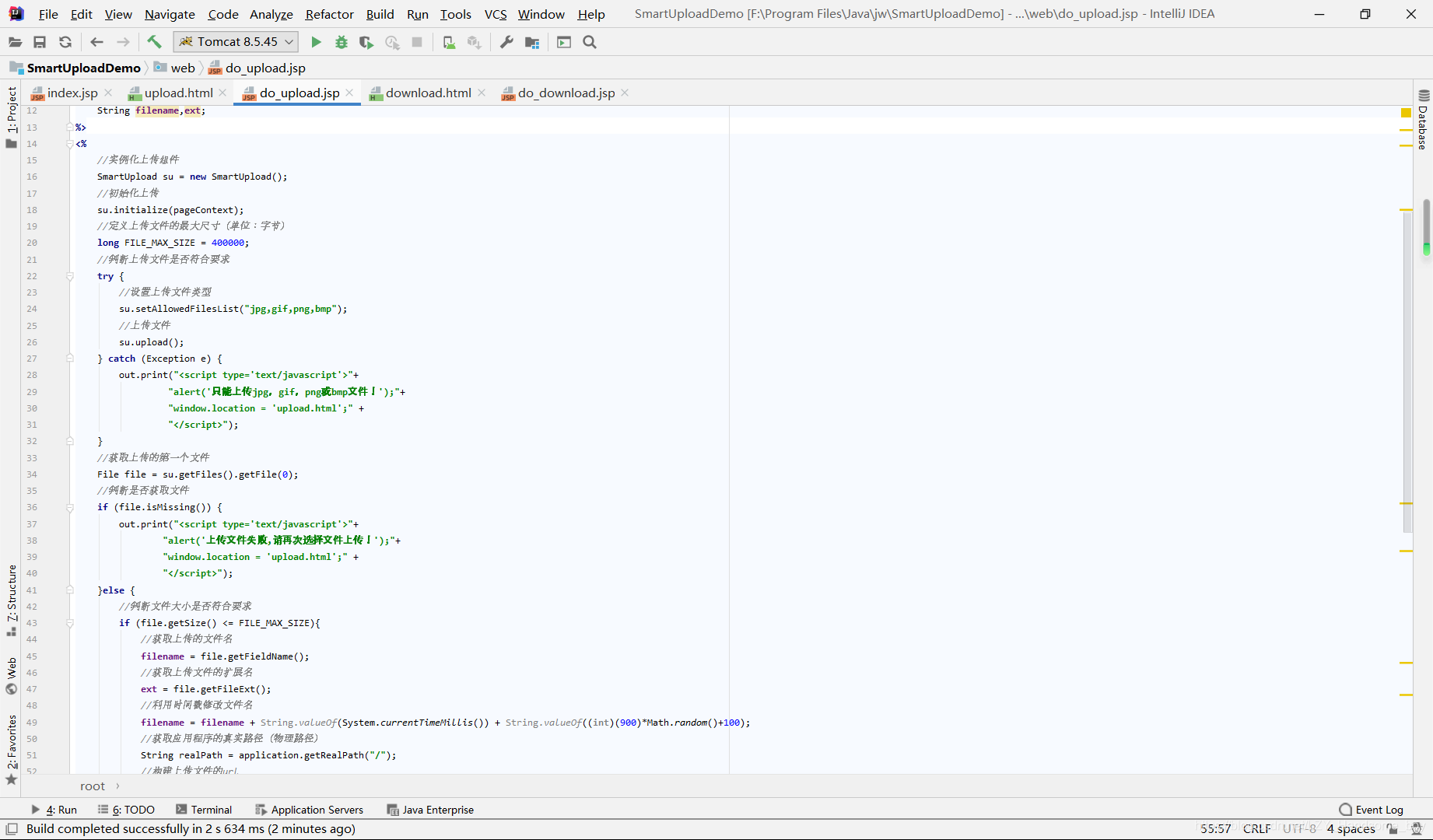The height and width of the screenshot is (840, 1433).
Task: Open the Refactor menu
Action: tap(329, 14)
